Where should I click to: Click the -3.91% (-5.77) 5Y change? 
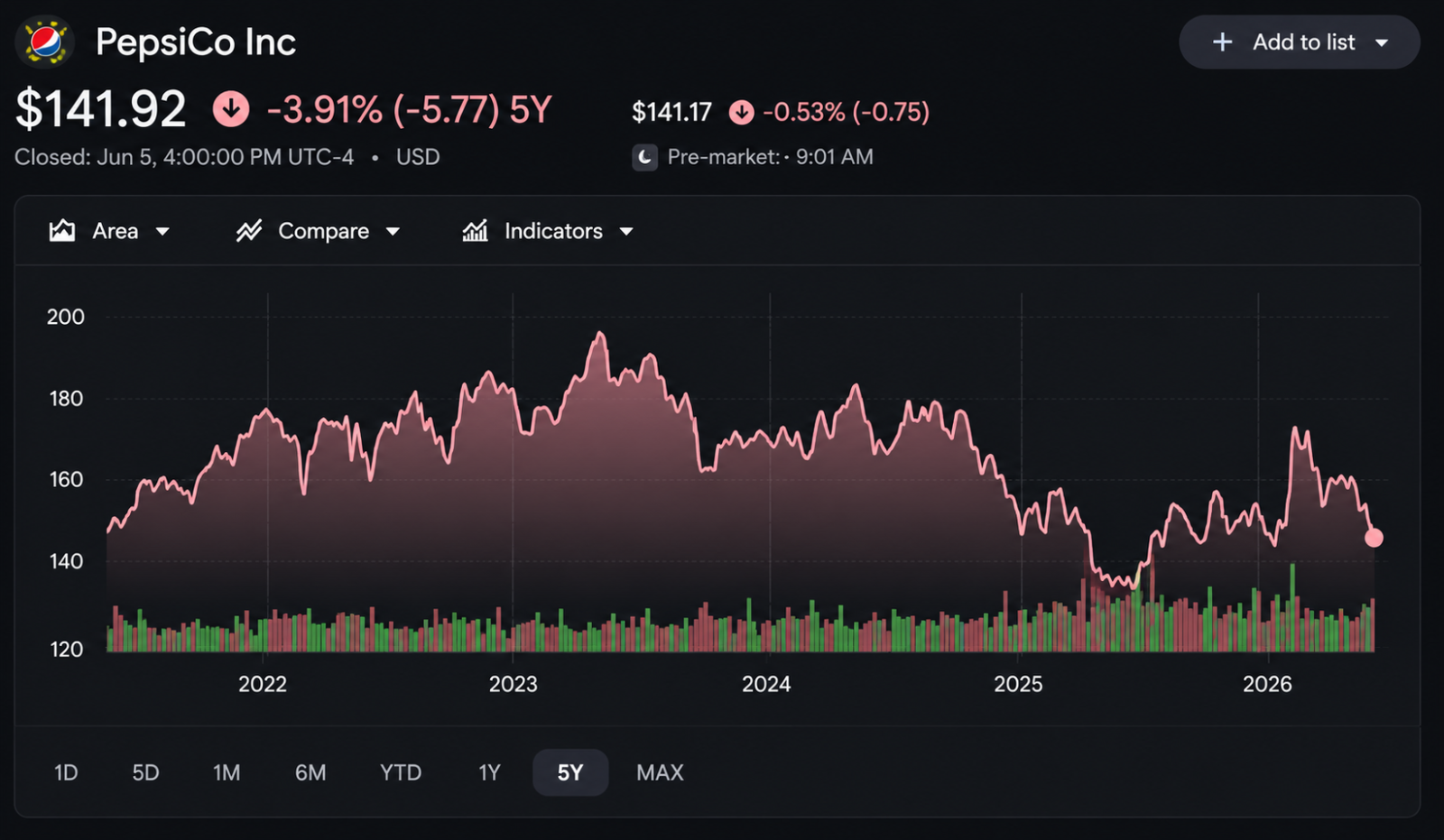(409, 110)
